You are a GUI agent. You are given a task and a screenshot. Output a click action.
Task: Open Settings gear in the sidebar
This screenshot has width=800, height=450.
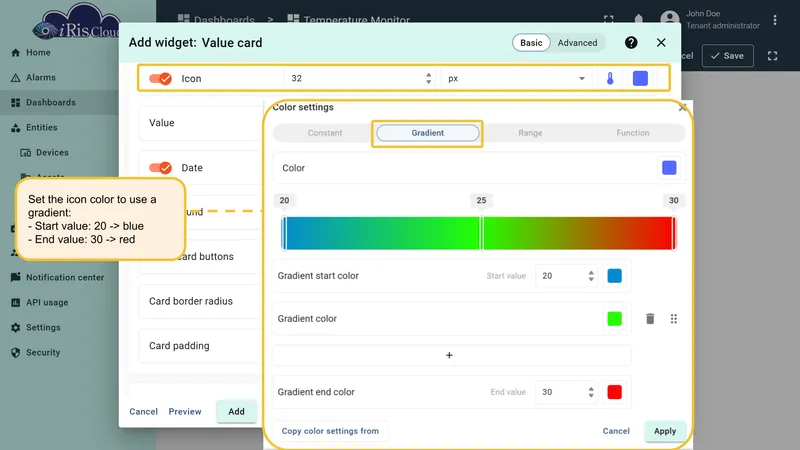click(x=43, y=328)
